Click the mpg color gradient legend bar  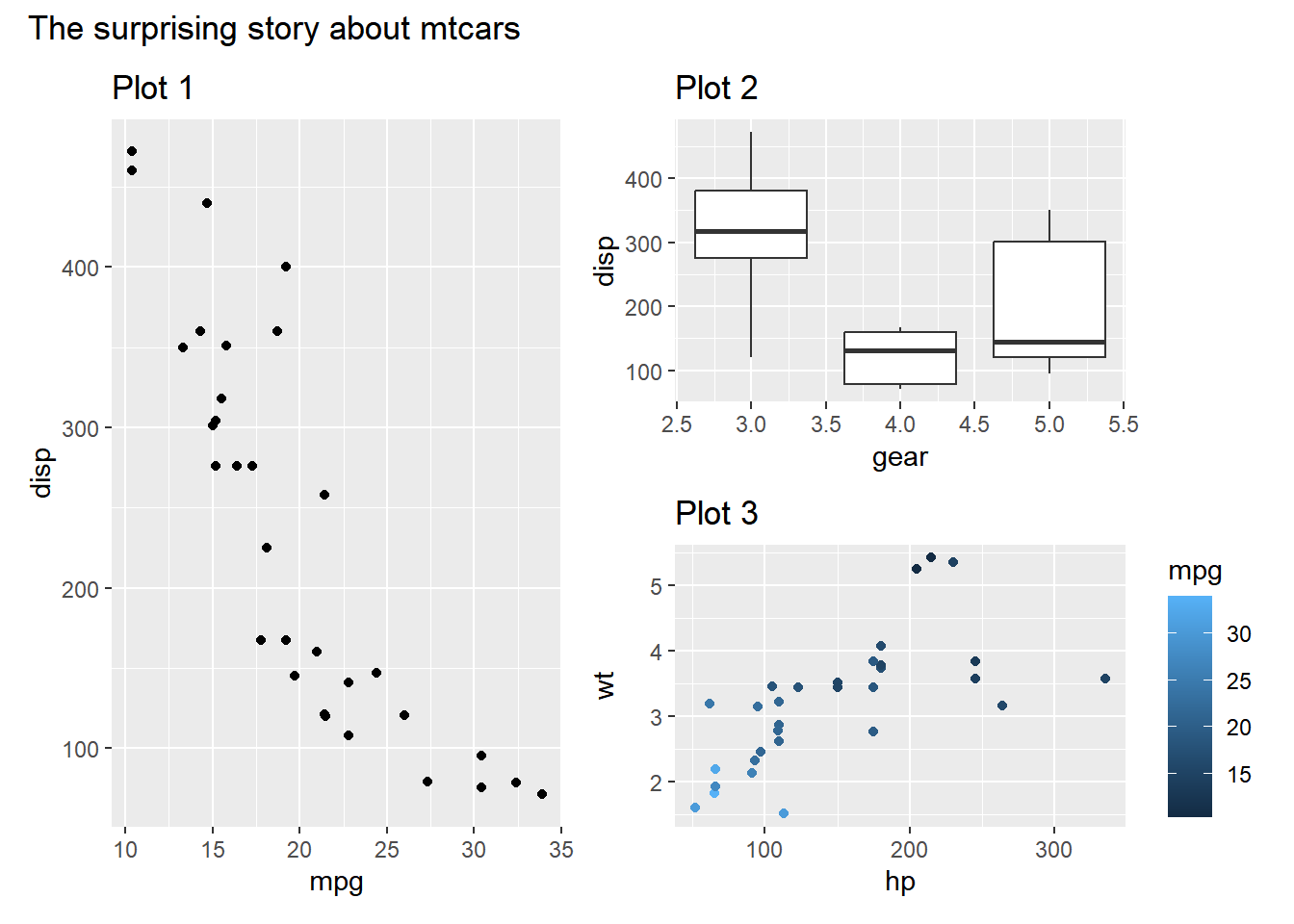[x=1190, y=706]
